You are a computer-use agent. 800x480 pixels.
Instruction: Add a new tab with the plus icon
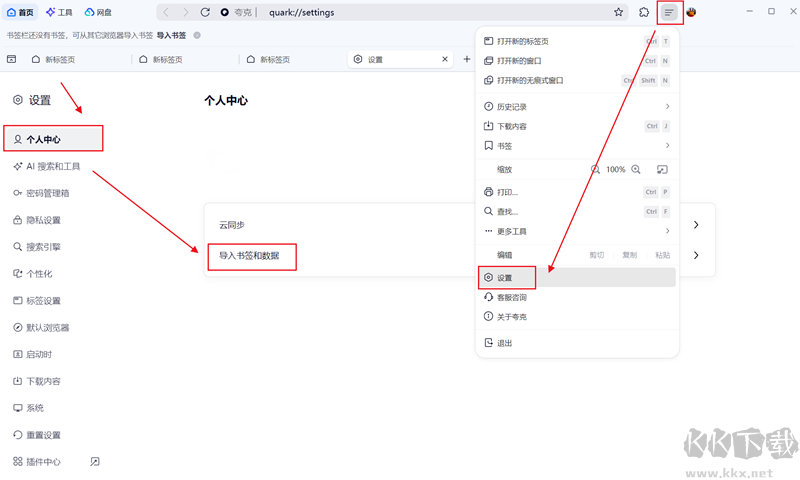pos(466,60)
